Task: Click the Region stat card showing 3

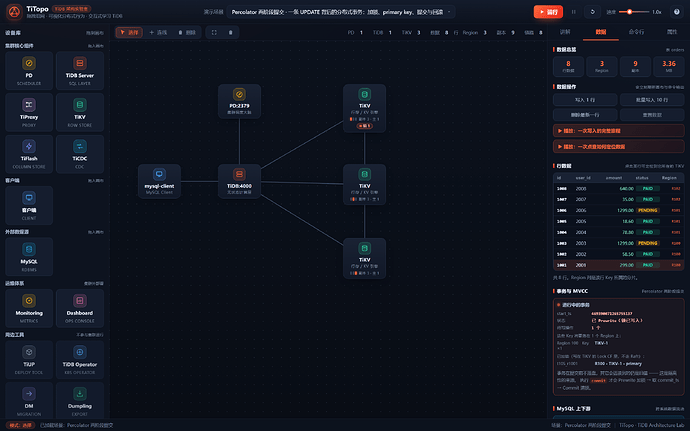Action: (602, 66)
